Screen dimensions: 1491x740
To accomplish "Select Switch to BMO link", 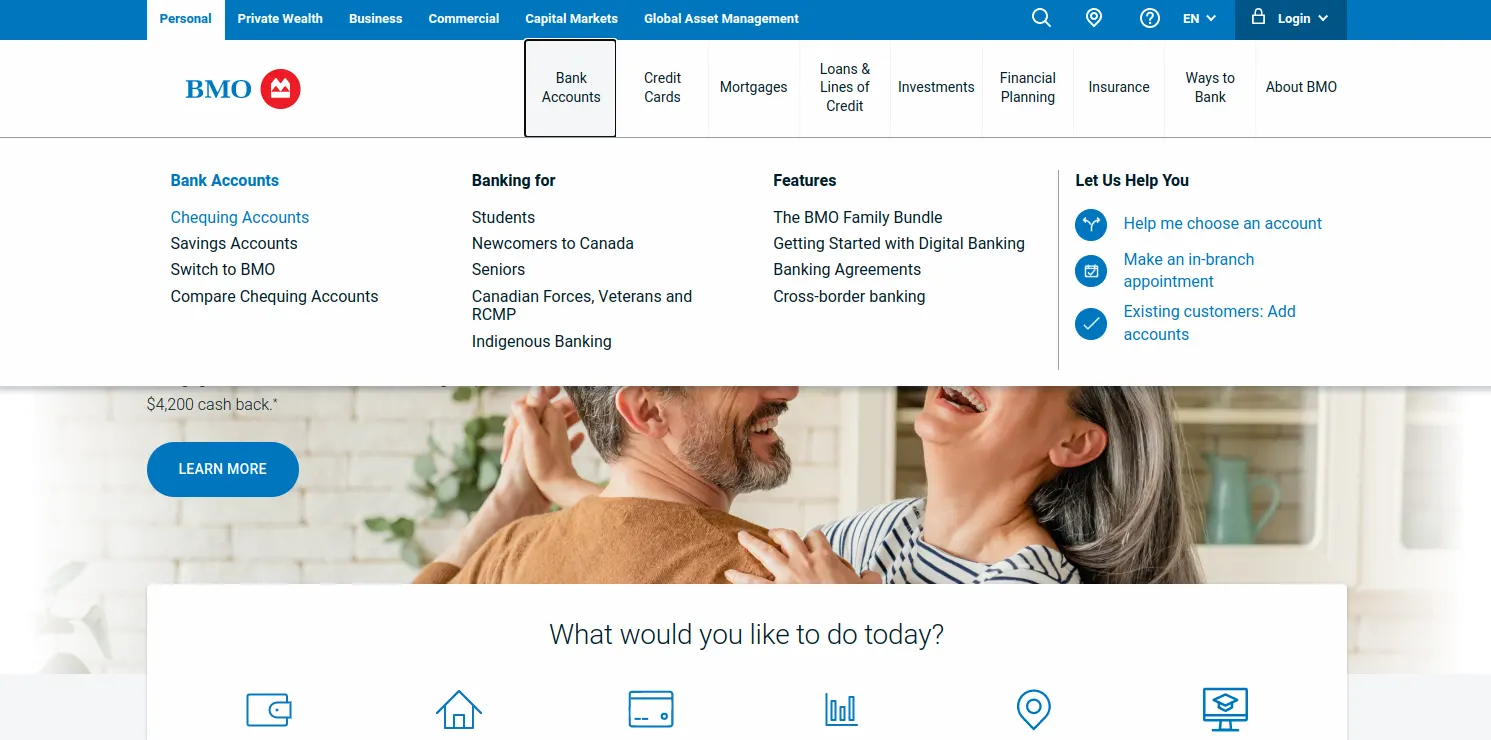I will tap(223, 270).
